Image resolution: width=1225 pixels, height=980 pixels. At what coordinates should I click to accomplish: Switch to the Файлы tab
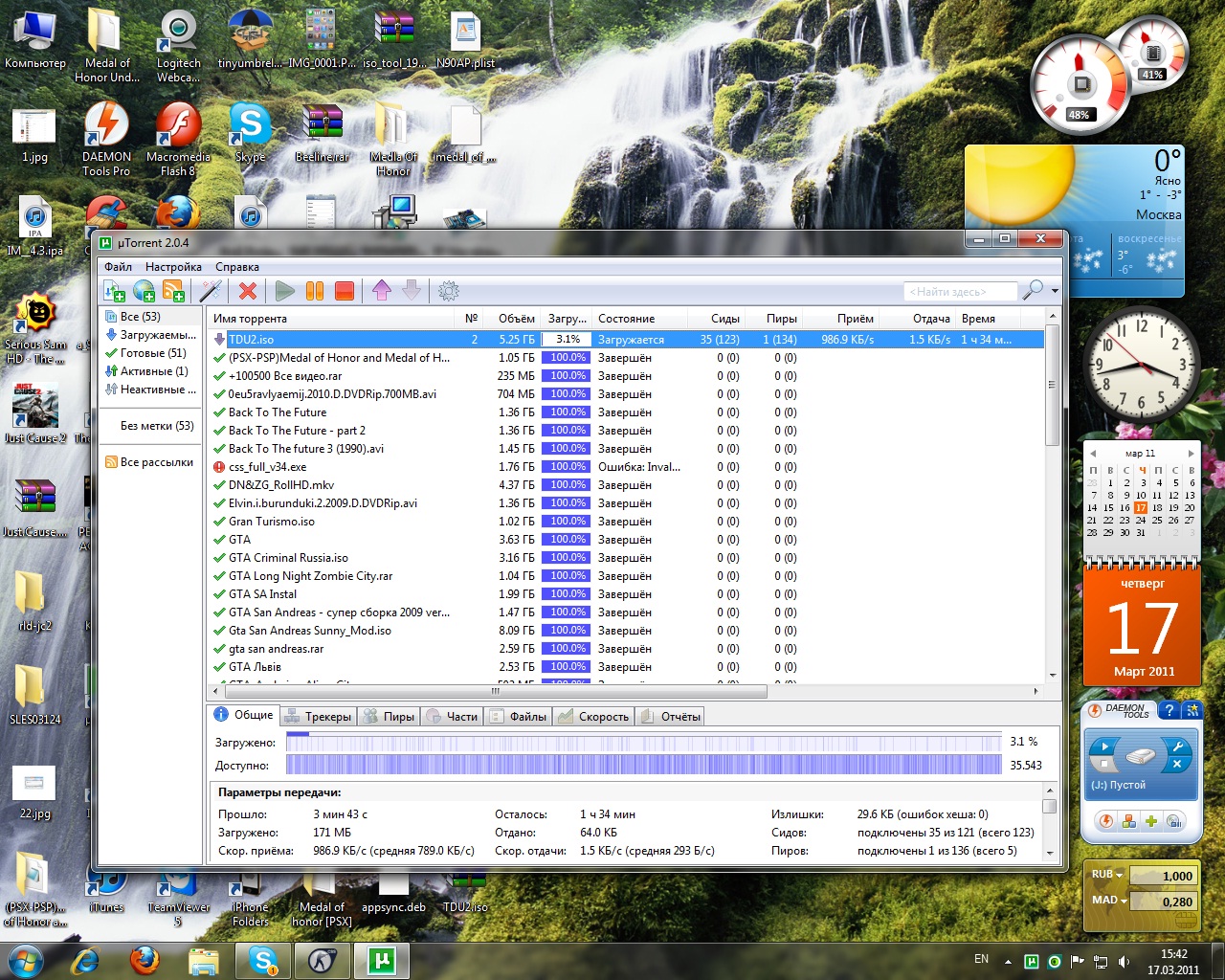pyautogui.click(x=518, y=716)
